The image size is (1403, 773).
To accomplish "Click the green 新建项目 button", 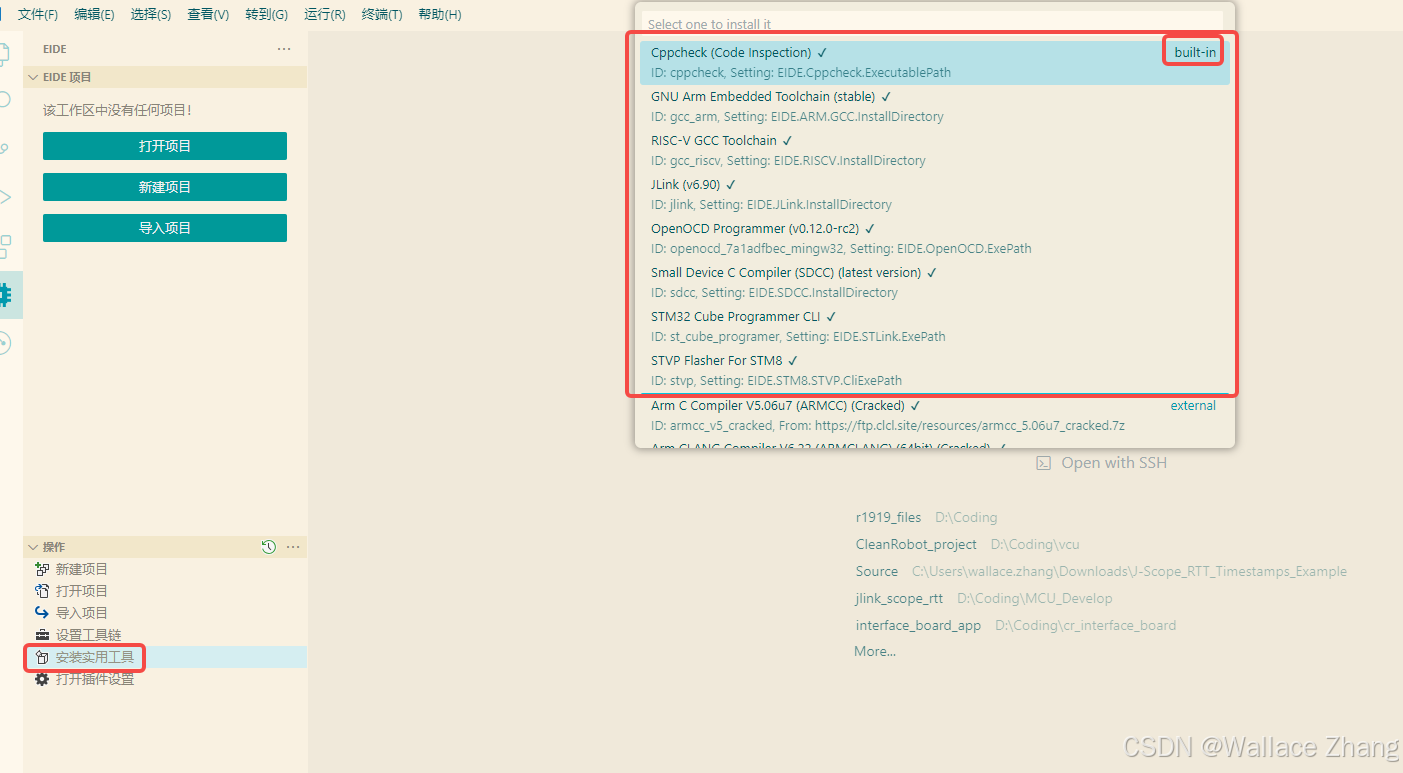I will (x=165, y=187).
